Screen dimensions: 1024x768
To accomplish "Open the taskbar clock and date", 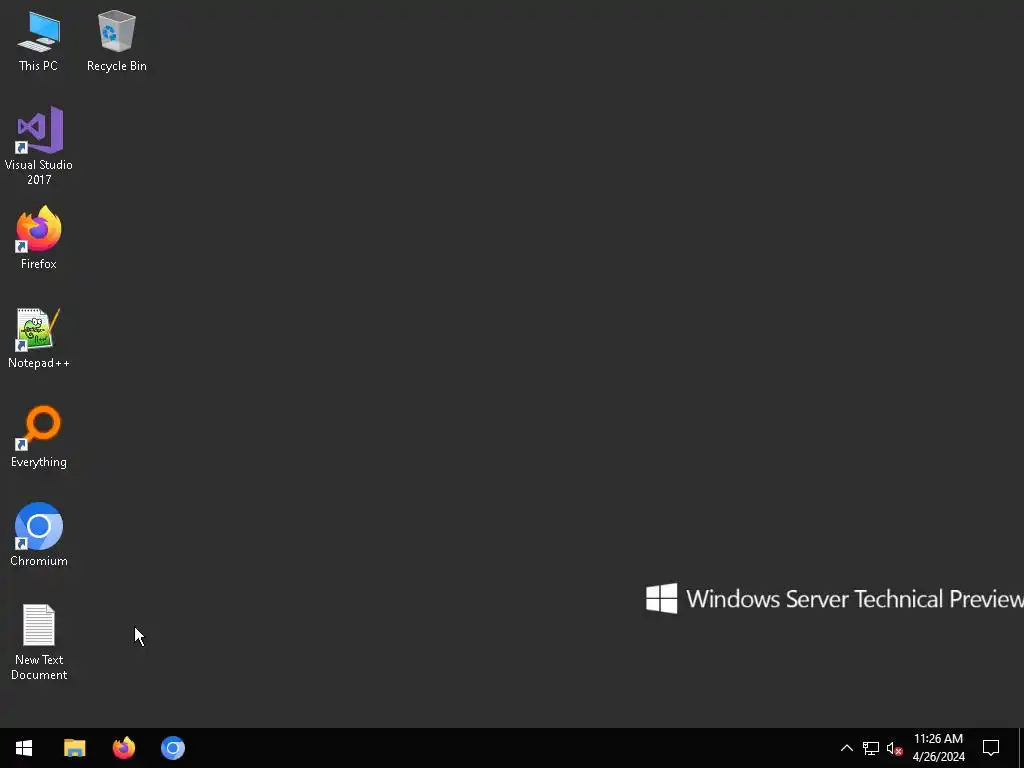I will click(938, 748).
